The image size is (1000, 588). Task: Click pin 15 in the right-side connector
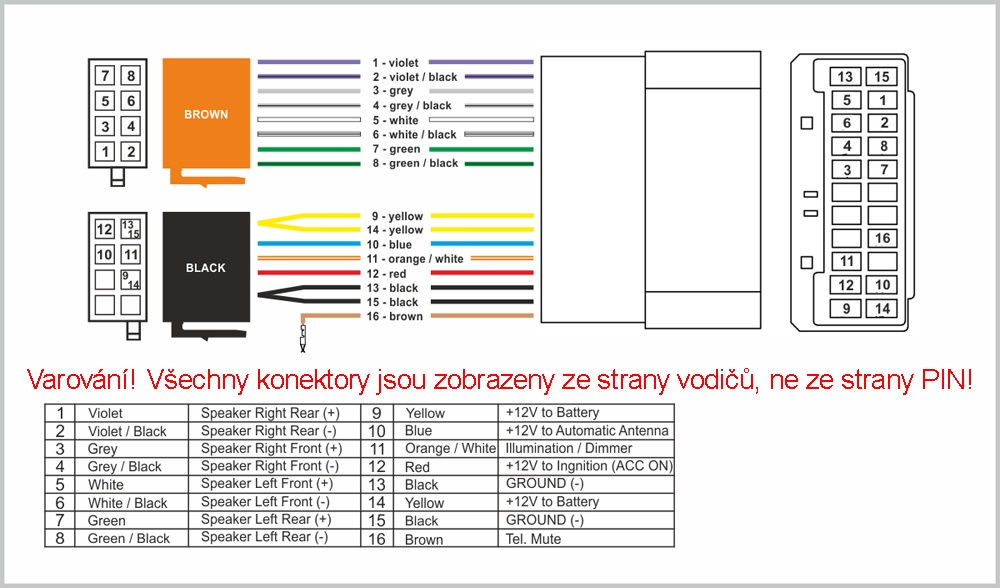tap(881, 77)
